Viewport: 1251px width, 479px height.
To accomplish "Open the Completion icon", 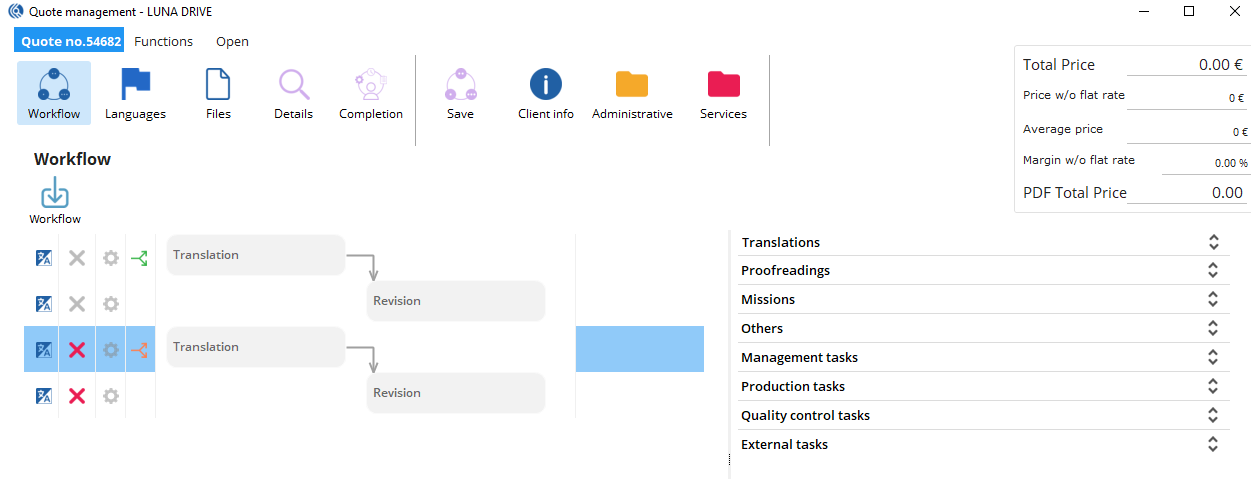I will [370, 86].
